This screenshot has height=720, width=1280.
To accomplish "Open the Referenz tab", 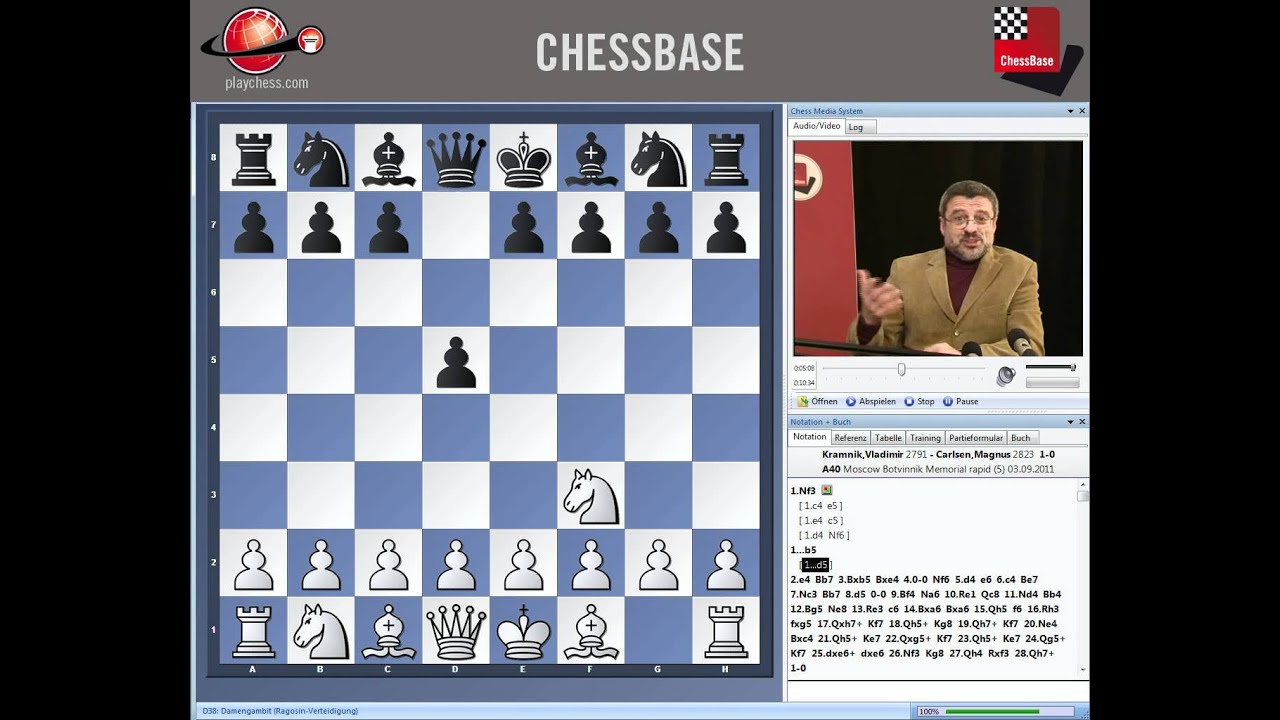I will 850,438.
